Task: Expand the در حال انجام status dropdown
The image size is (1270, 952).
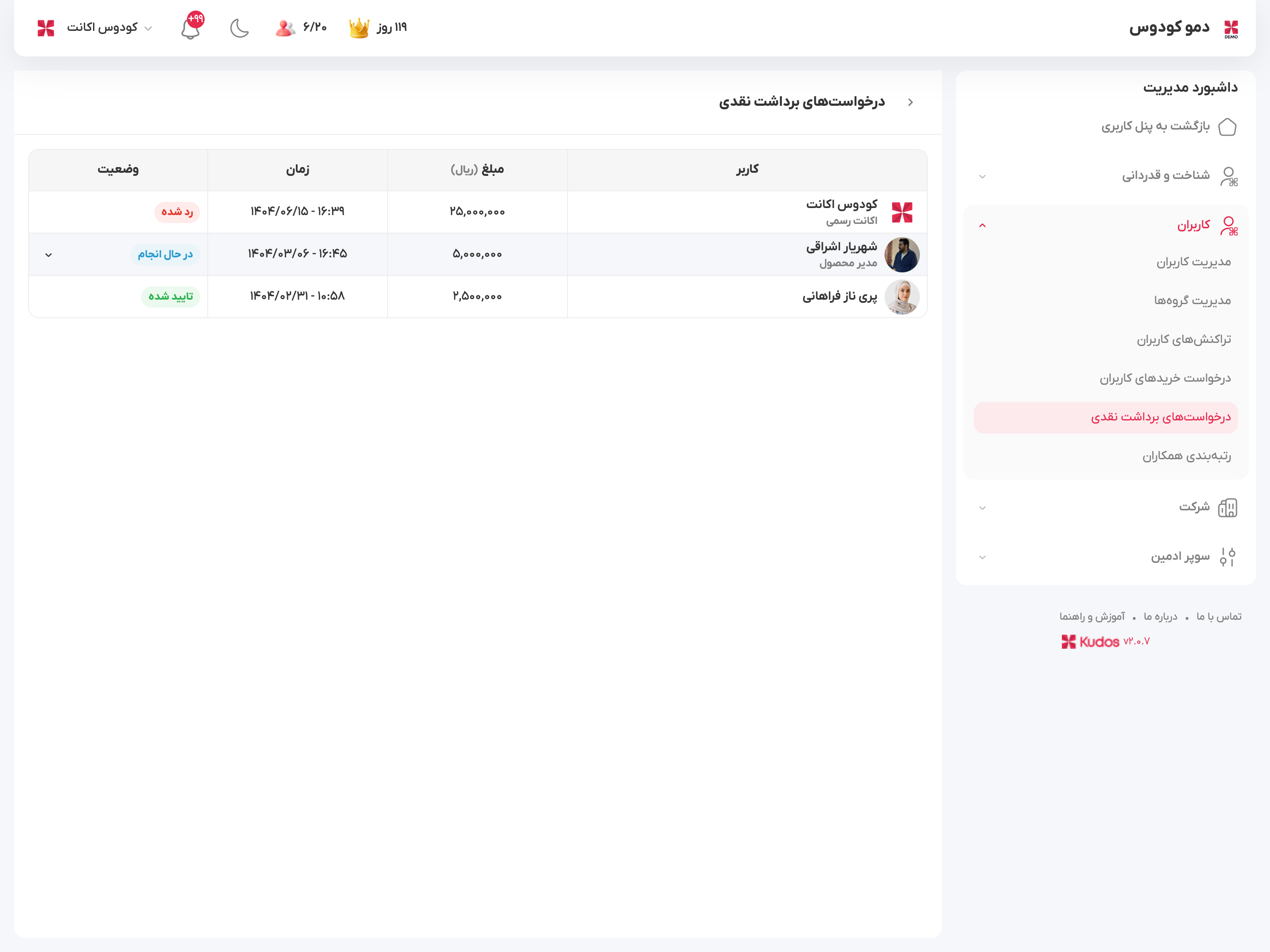Action: click(49, 255)
